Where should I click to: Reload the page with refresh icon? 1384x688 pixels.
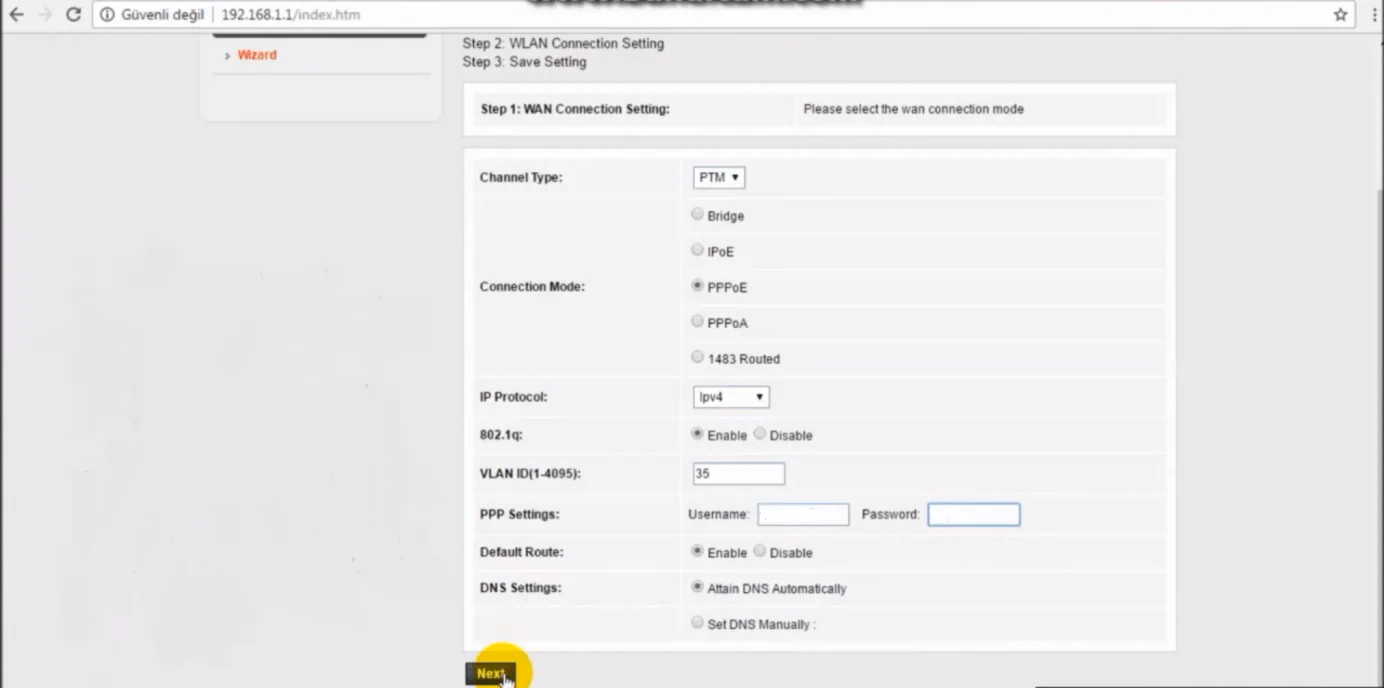tap(73, 15)
